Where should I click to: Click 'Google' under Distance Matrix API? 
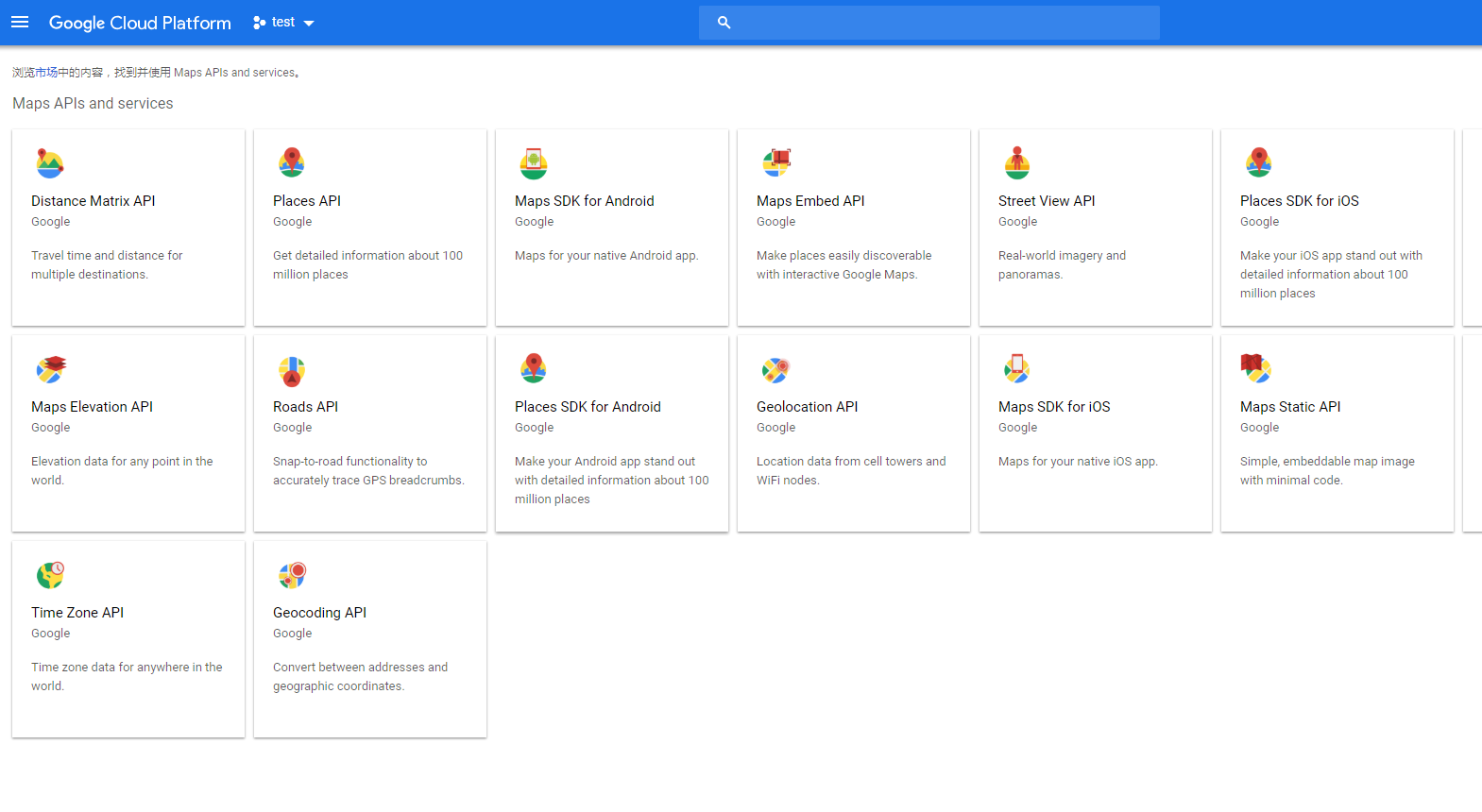click(51, 222)
